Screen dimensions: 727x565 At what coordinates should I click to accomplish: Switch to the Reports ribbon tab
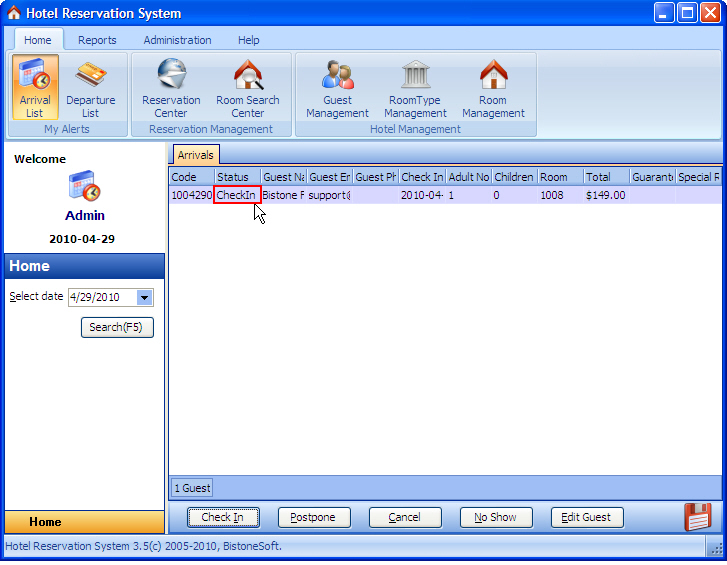(97, 40)
